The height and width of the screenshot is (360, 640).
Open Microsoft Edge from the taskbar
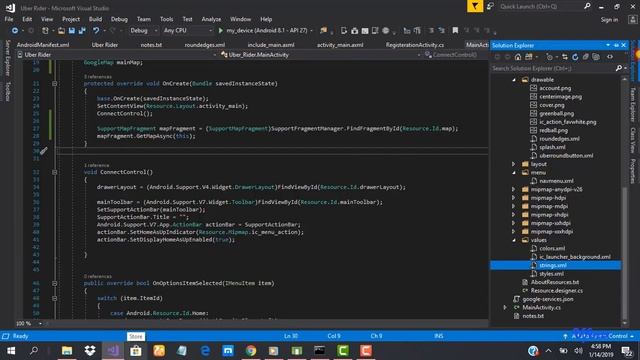point(205,351)
